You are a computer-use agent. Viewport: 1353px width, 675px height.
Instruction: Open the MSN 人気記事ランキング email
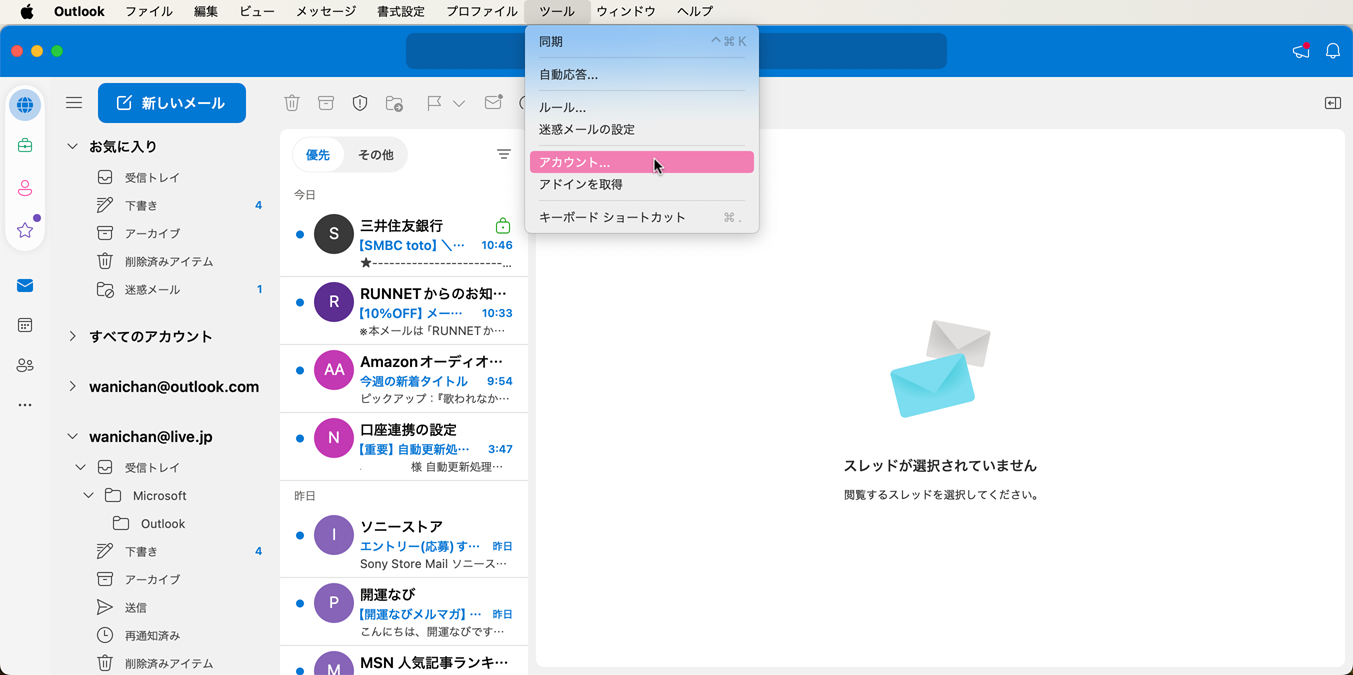point(404,661)
